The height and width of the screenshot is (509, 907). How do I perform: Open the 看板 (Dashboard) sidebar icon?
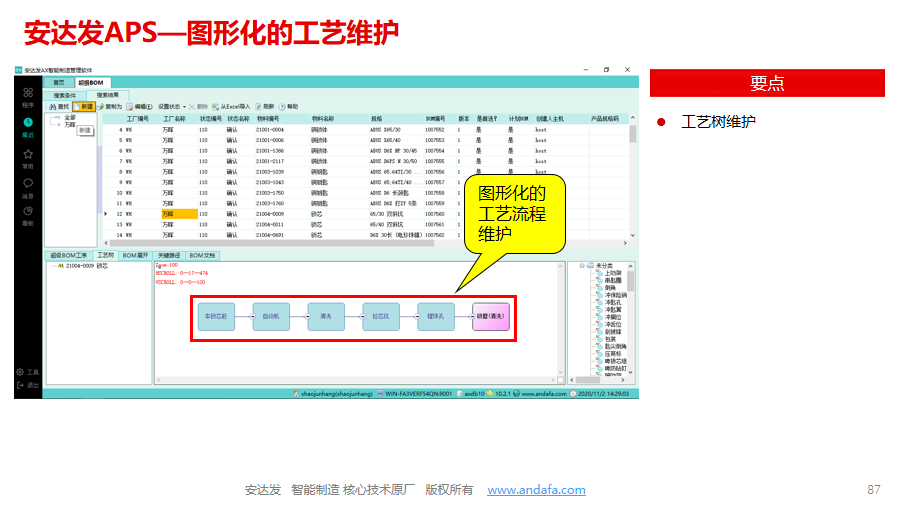tap(28, 214)
